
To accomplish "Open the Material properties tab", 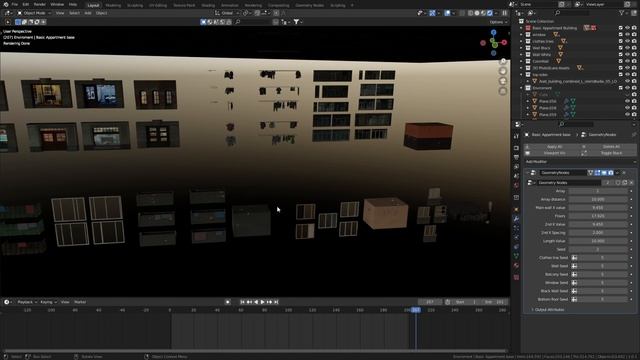I will (x=516, y=266).
